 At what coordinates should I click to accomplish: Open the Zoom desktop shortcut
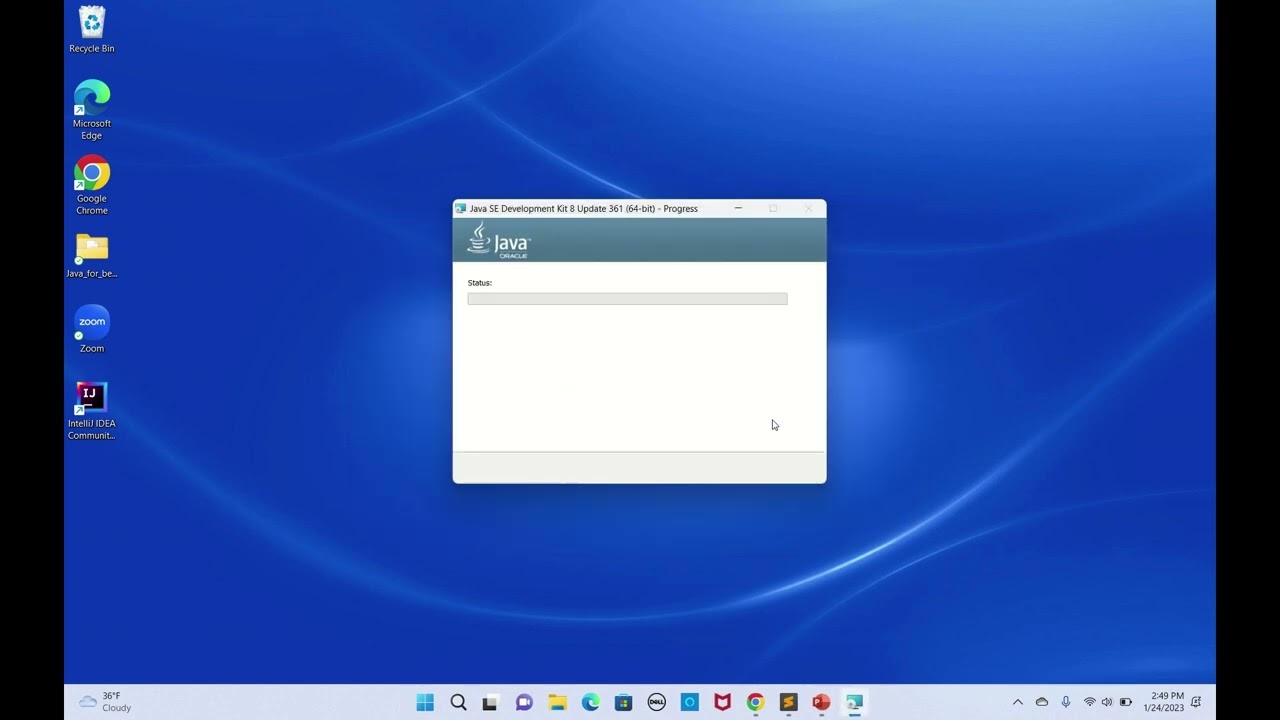pos(91,329)
